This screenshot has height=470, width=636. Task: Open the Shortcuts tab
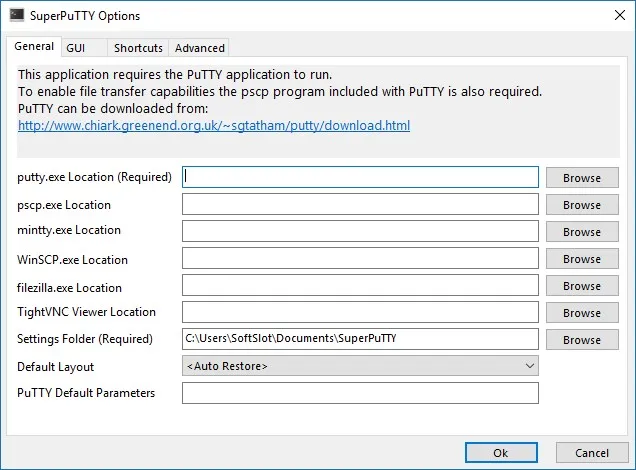coord(138,48)
